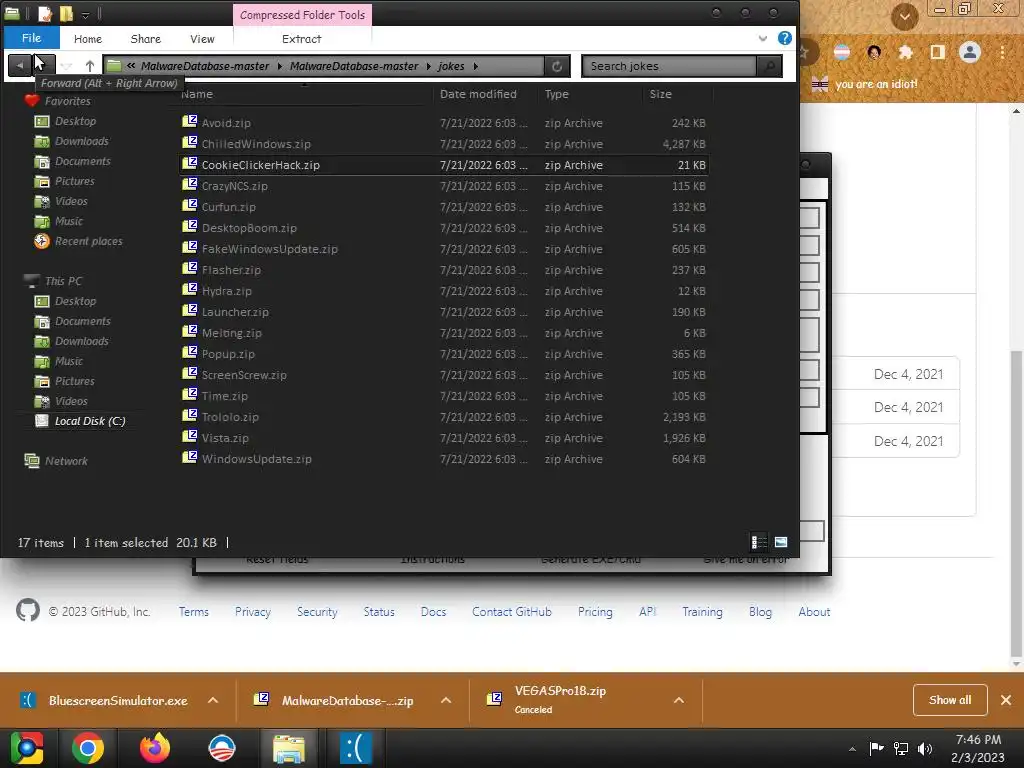Viewport: 1024px width, 768px height.
Task: Open the Extract ribbon tab
Action: (x=301, y=39)
